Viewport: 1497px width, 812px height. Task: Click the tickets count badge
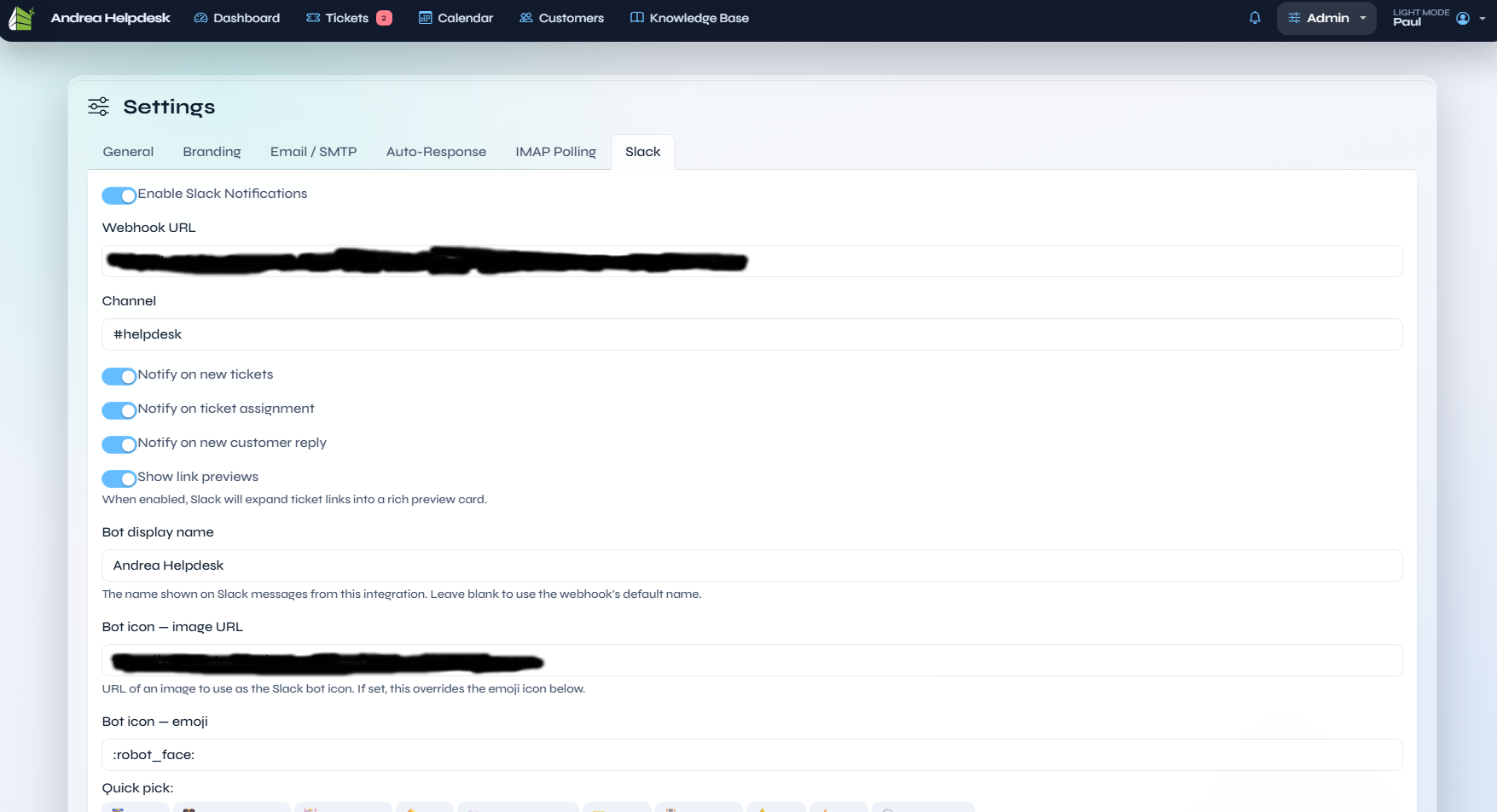coord(384,18)
